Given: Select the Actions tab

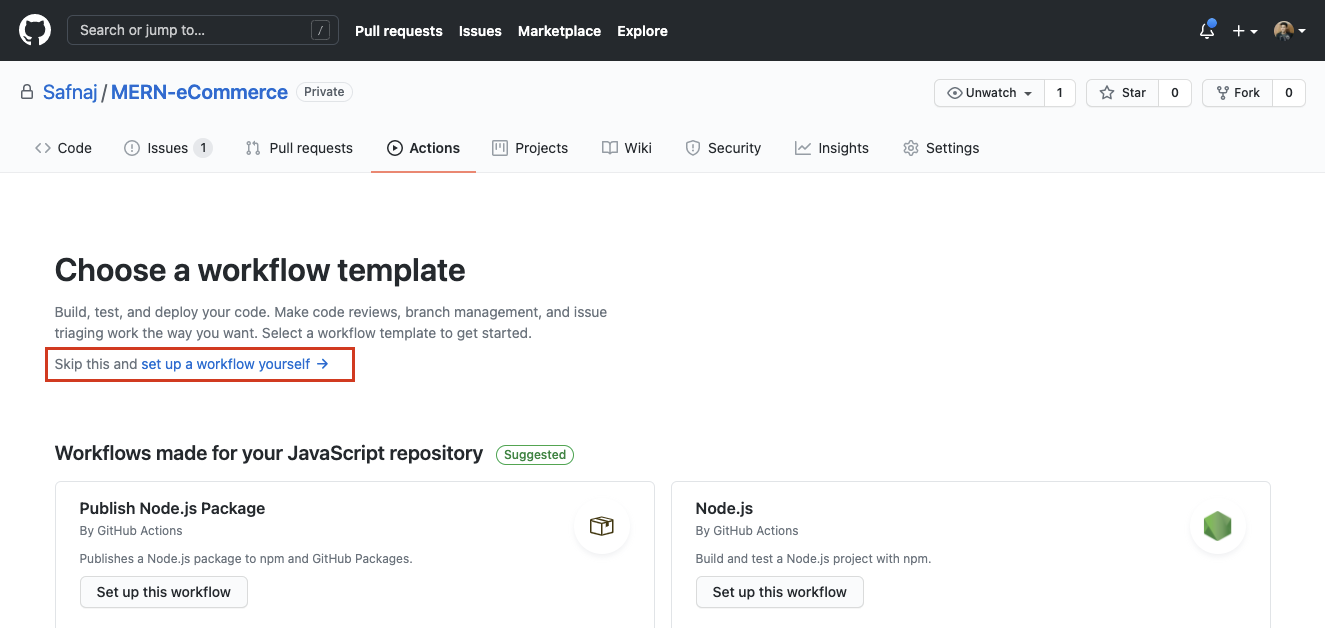Looking at the screenshot, I should (423, 148).
